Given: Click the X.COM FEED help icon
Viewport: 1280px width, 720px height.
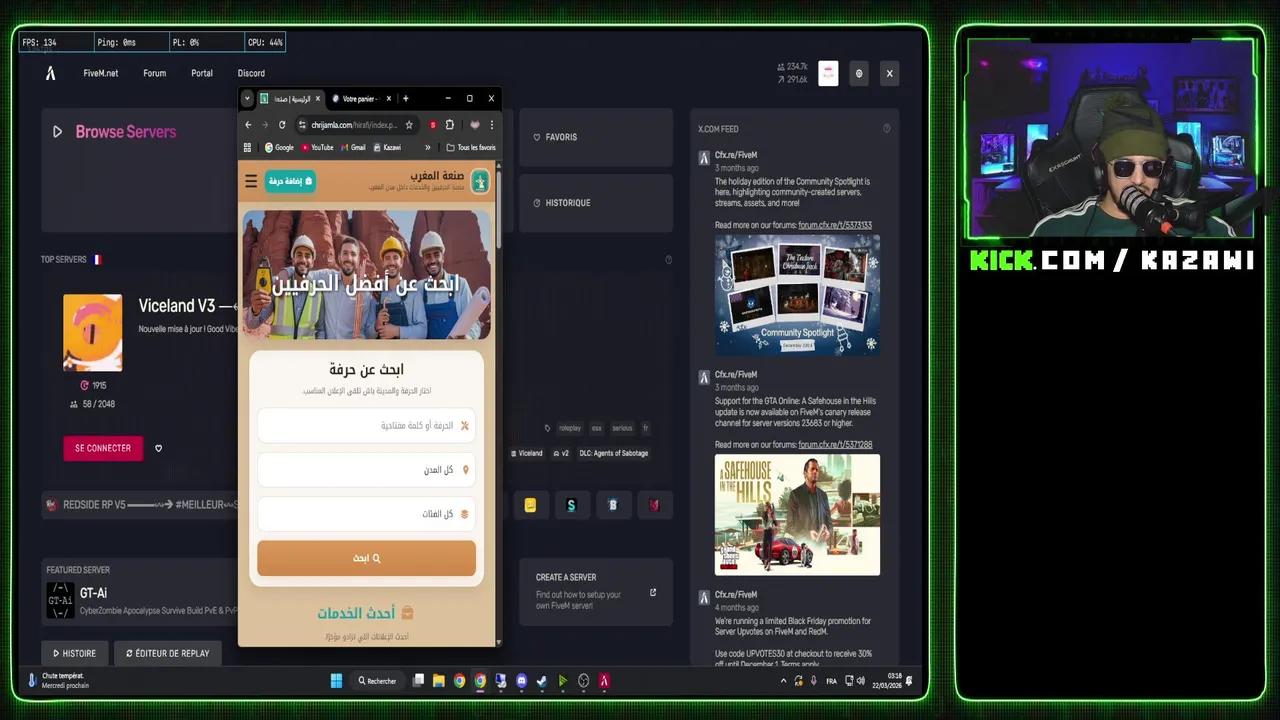Looking at the screenshot, I should click(x=886, y=129).
